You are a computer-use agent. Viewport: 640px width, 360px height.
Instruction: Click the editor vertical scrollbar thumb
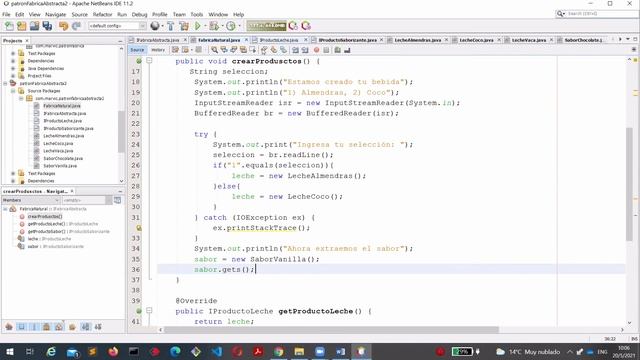coord(629,184)
